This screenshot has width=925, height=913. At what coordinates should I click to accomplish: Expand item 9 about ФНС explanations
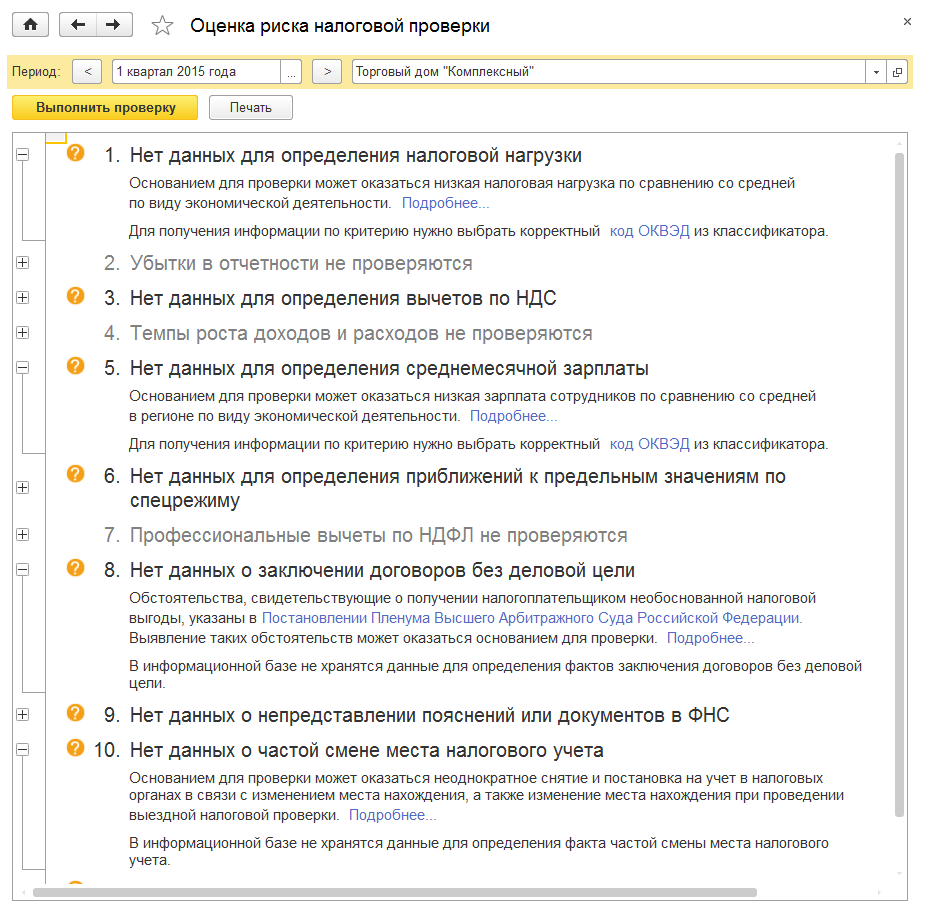pos(23,715)
